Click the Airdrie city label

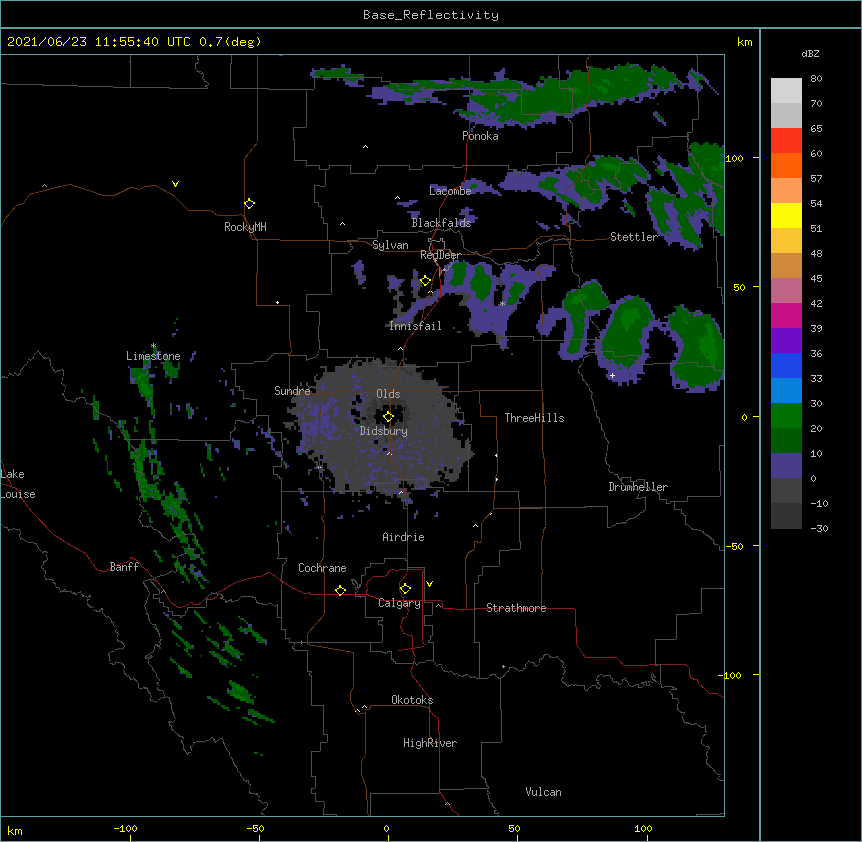pyautogui.click(x=404, y=538)
